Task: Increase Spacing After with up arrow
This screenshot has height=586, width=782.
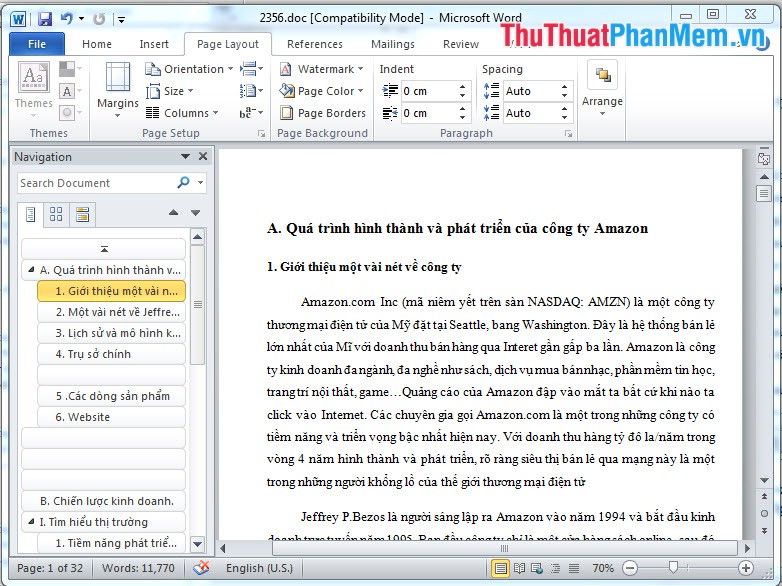Action: (x=565, y=109)
